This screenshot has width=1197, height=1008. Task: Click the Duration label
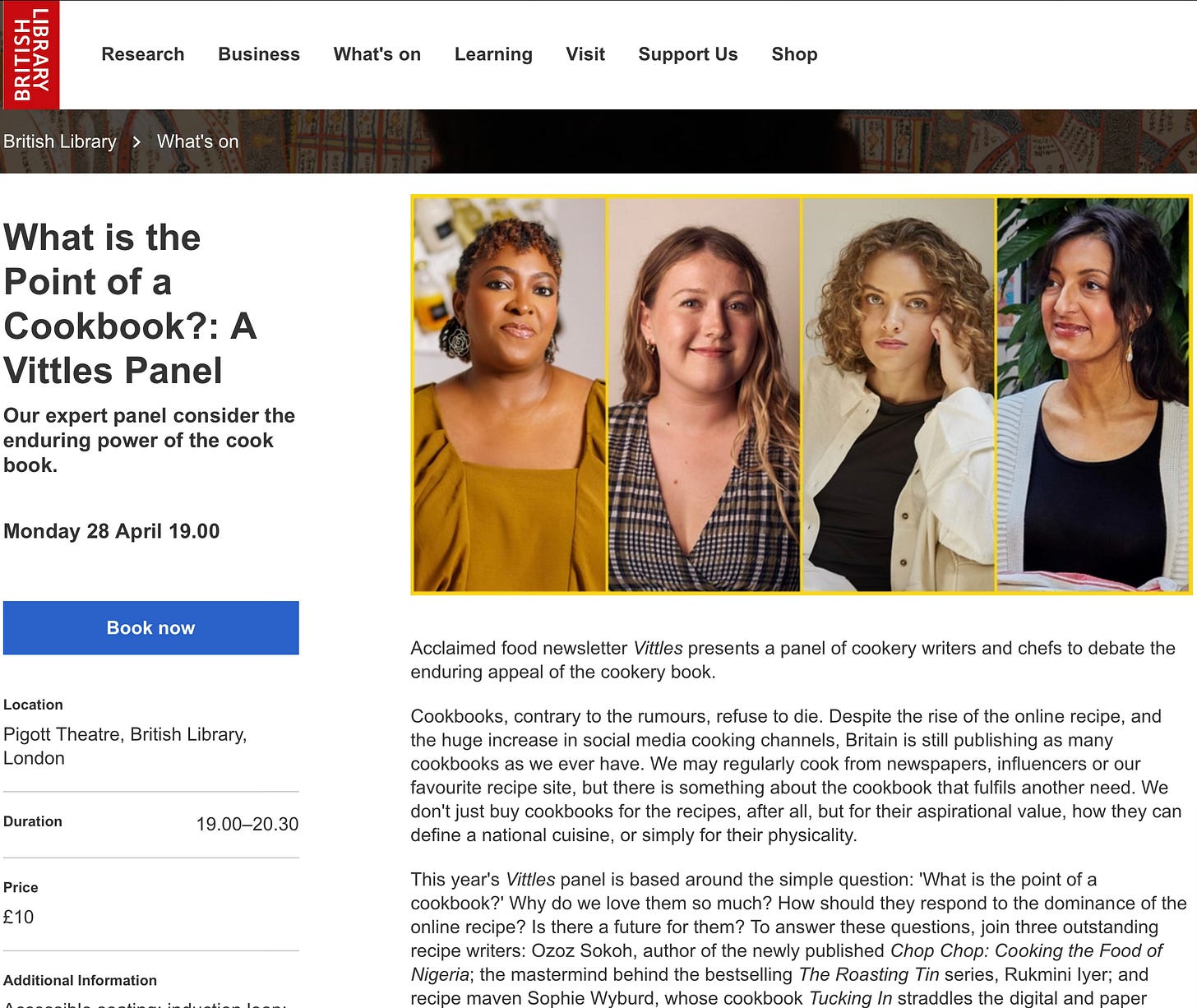[x=33, y=821]
